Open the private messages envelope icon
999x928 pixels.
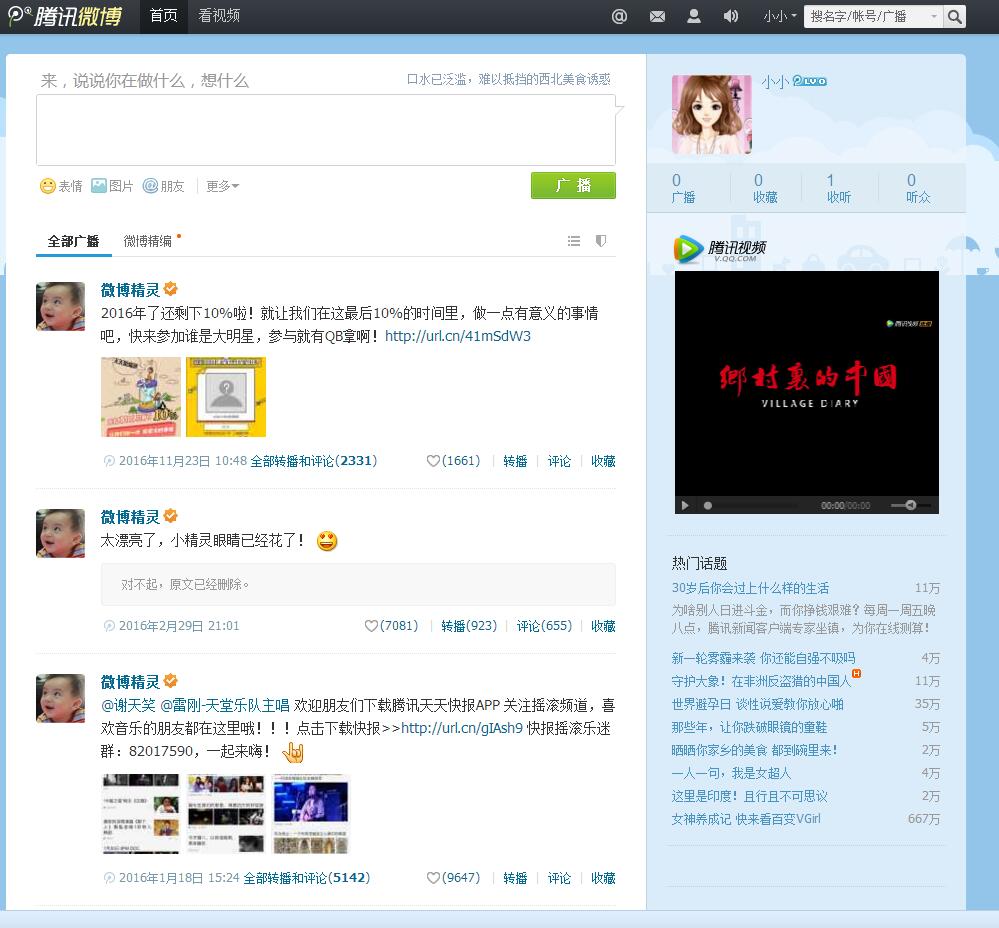(657, 17)
